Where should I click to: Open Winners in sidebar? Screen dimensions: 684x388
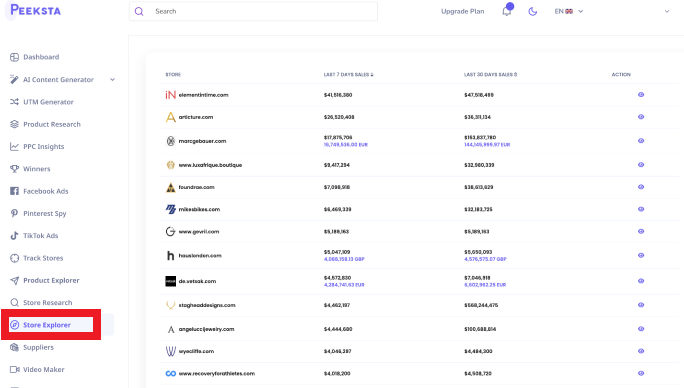(x=37, y=169)
